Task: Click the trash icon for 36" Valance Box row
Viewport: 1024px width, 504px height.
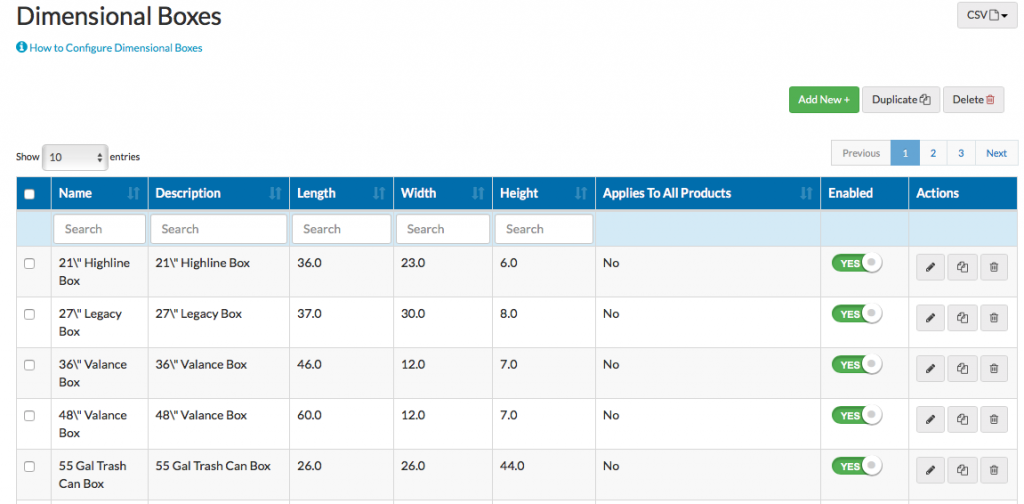Action: 993,369
